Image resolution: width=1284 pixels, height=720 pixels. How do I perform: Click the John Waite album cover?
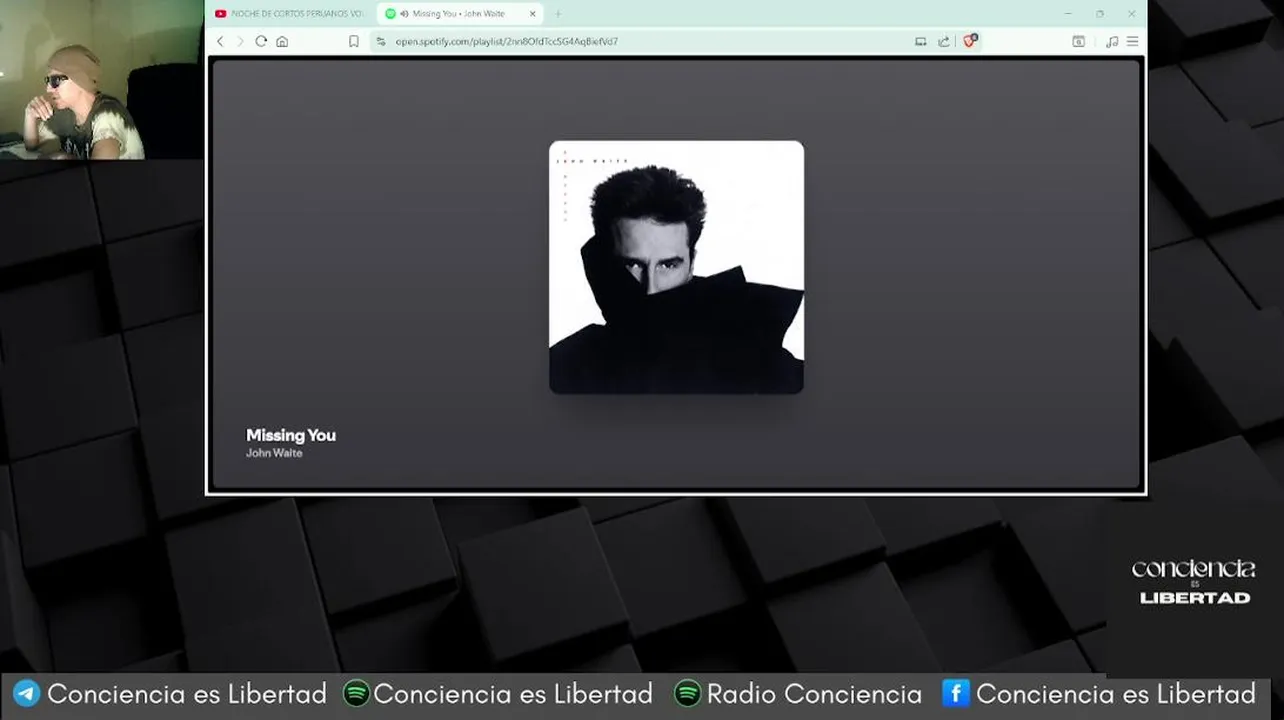tap(676, 267)
